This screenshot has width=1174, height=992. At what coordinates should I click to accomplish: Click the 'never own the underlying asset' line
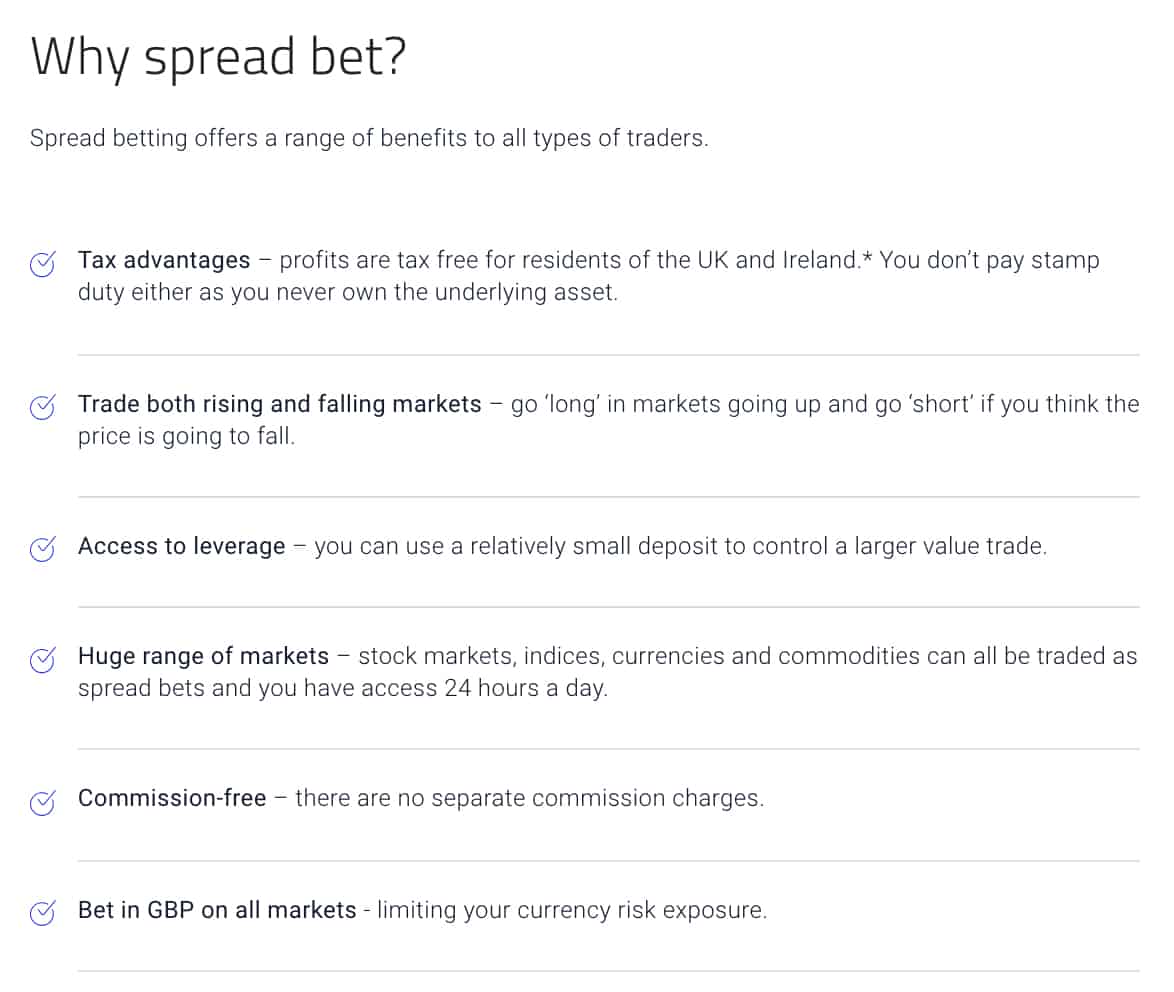[348, 294]
